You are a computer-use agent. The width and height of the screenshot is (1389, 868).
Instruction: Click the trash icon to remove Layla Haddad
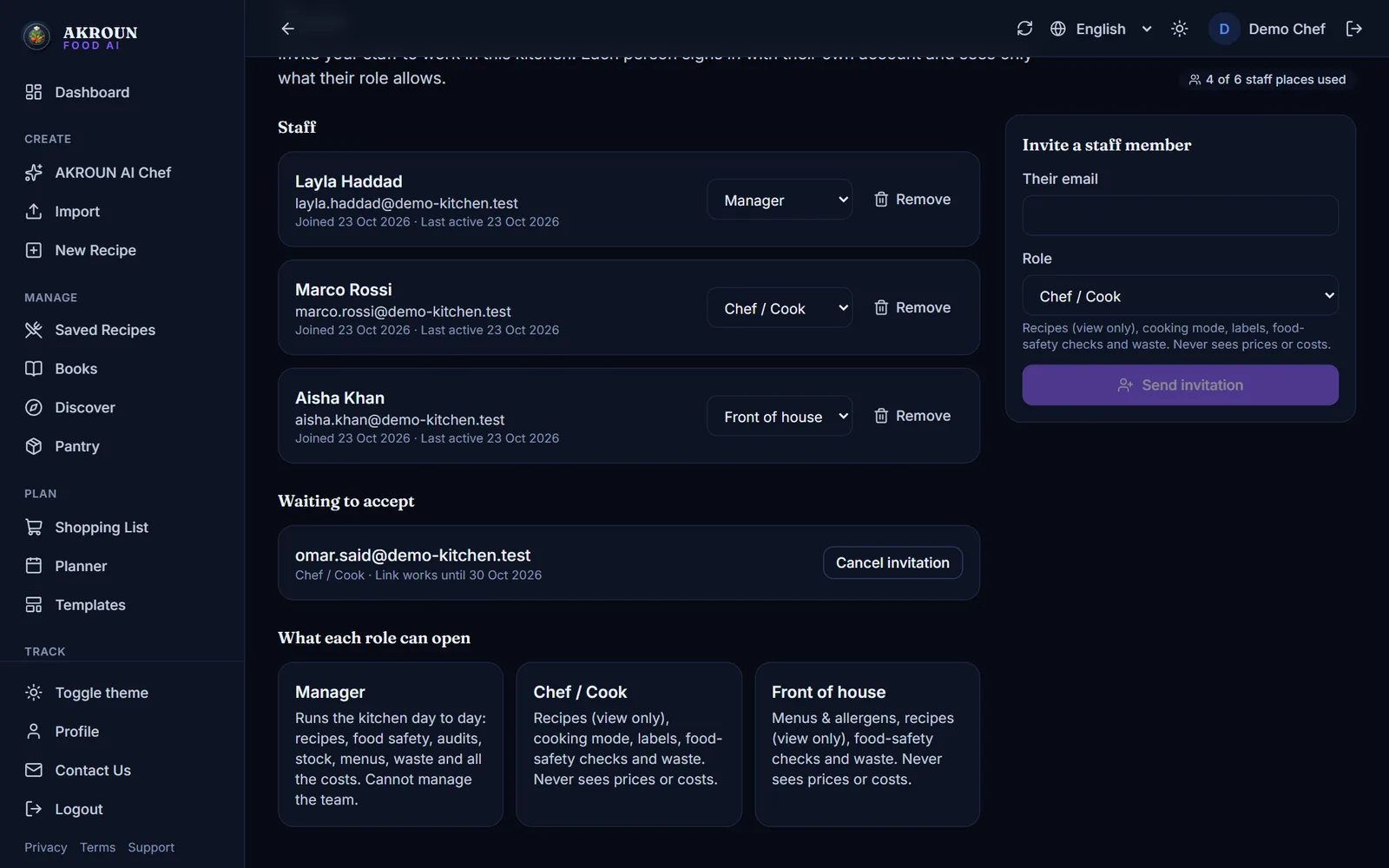[881, 200]
